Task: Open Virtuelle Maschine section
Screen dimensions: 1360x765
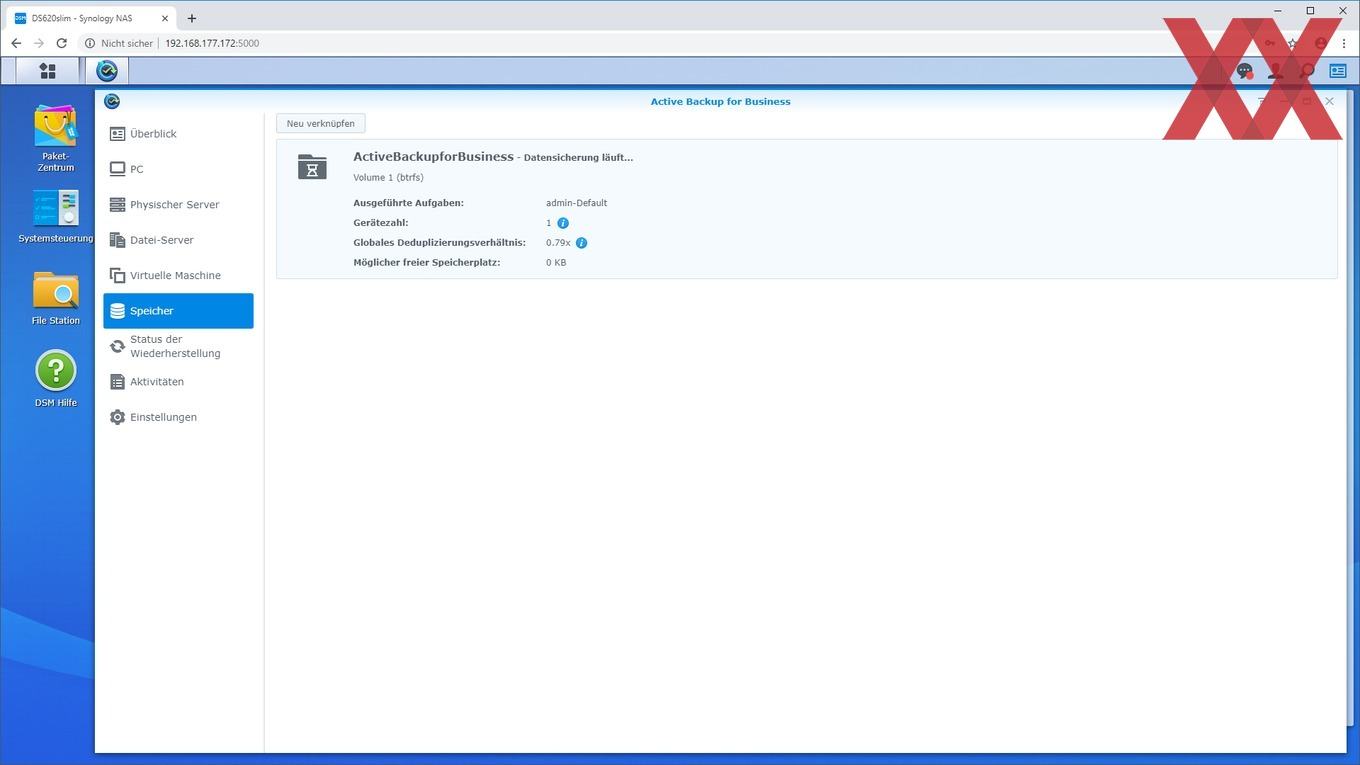Action: [178, 276]
